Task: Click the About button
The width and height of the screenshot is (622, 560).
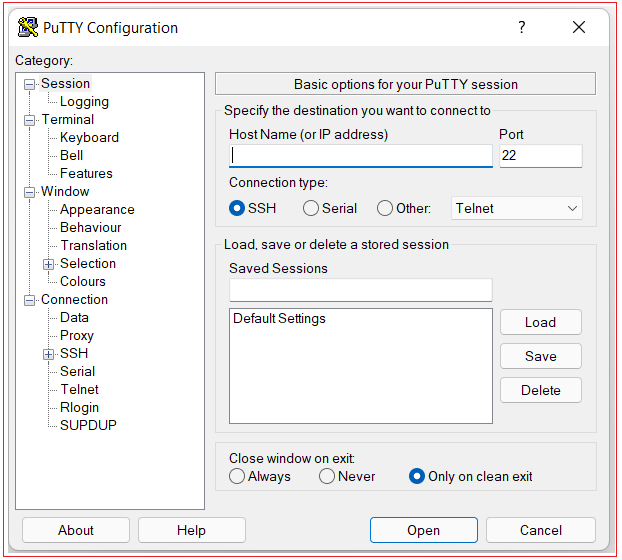Action: coord(76,530)
